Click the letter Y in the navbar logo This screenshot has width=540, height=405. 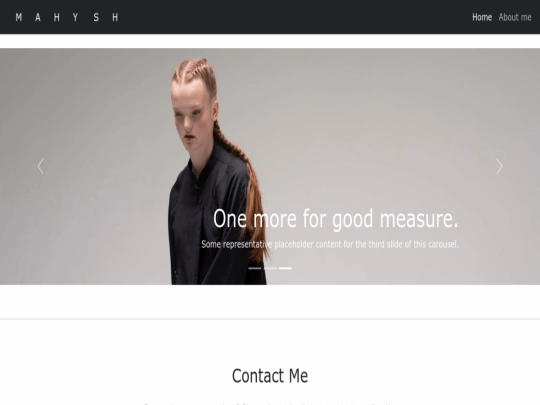tap(75, 17)
